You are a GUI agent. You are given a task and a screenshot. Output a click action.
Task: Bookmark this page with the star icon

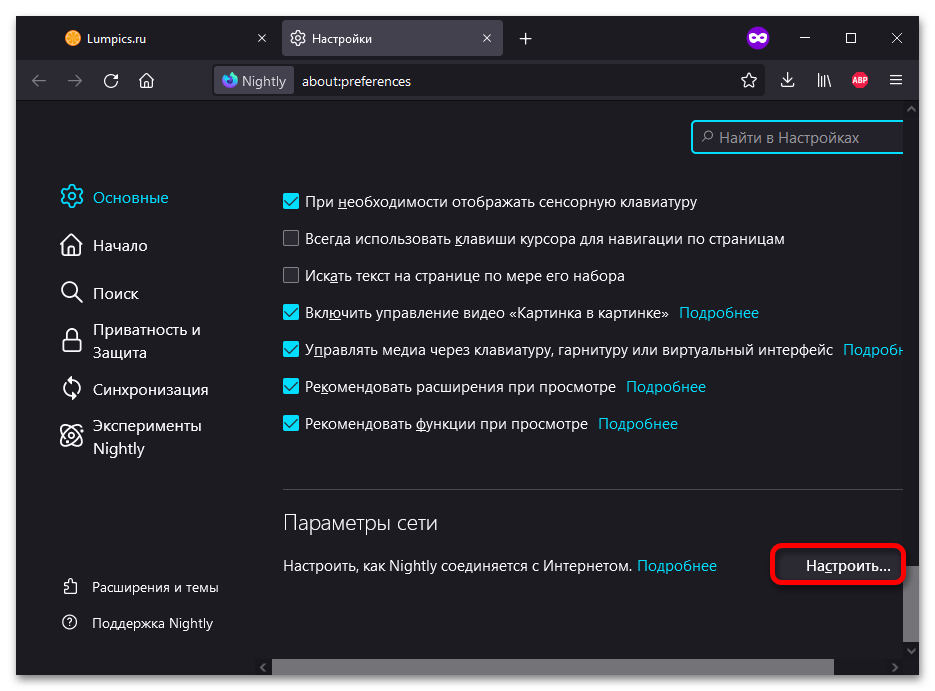[749, 80]
